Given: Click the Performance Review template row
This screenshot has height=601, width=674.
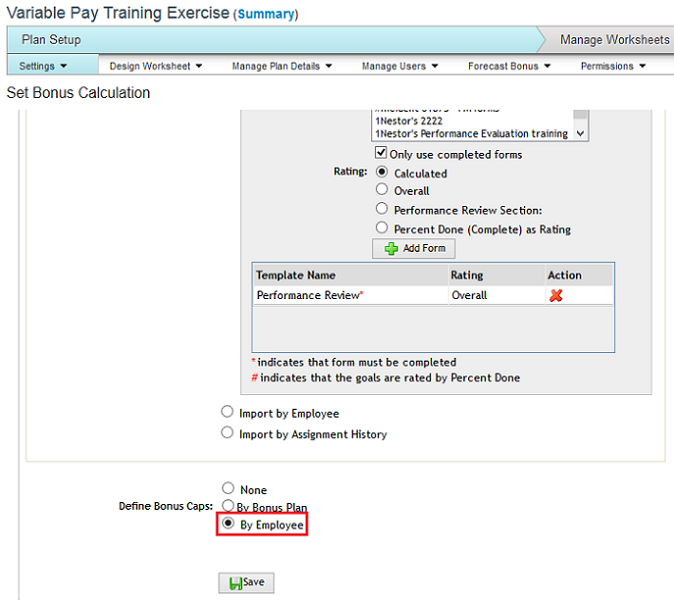Looking at the screenshot, I should 433,295.
